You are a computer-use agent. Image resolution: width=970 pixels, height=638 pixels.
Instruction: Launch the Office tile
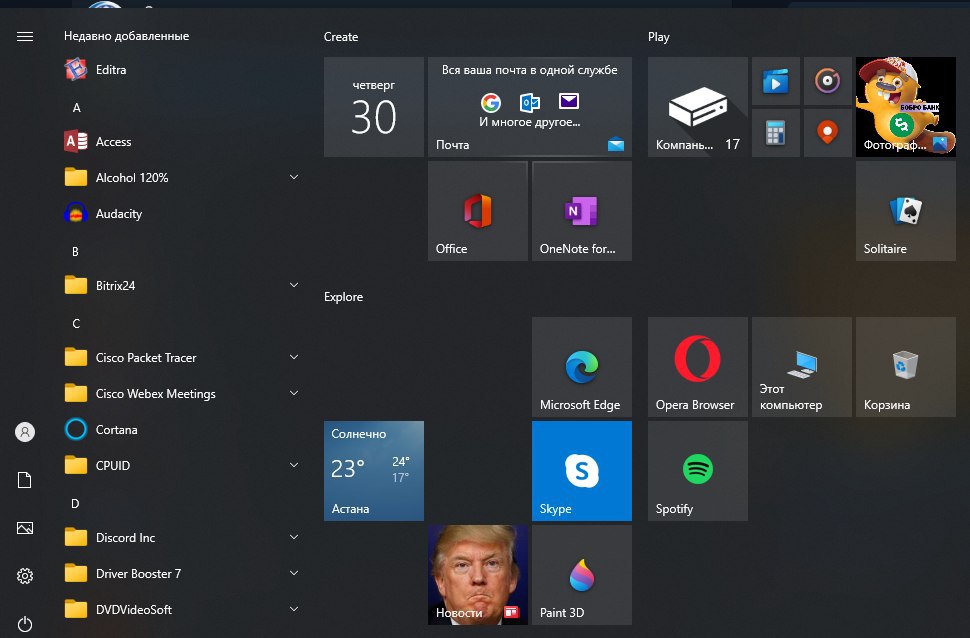point(478,211)
